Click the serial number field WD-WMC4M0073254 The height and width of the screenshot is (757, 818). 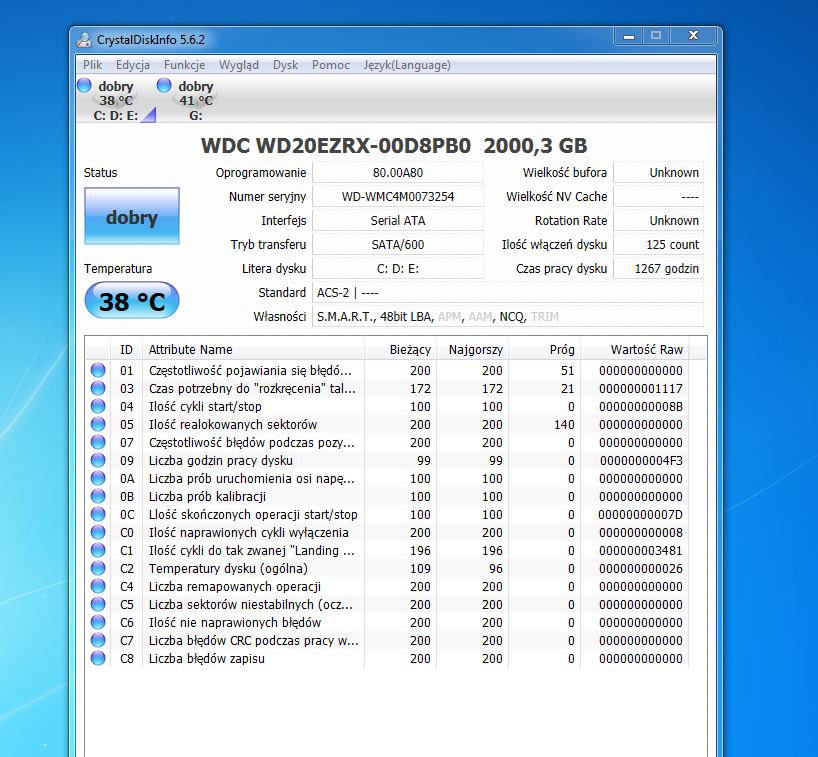[x=398, y=197]
